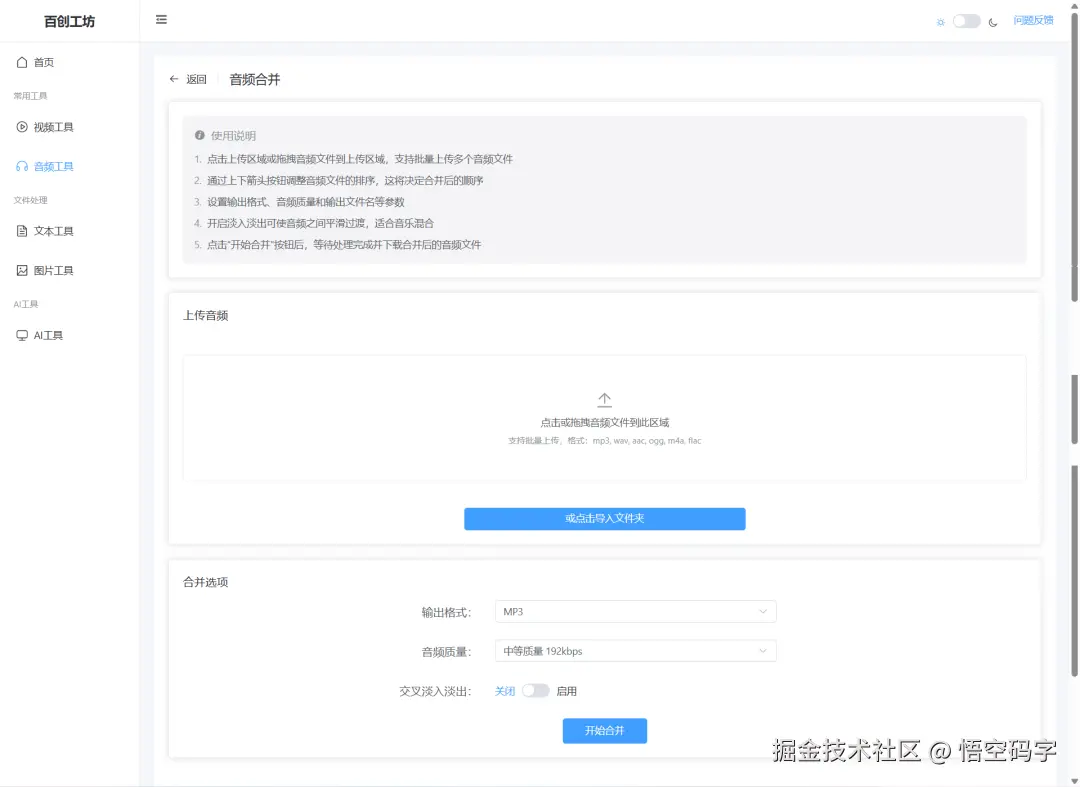
Task: Click the sun icon for light mode
Action: pyautogui.click(x=941, y=20)
